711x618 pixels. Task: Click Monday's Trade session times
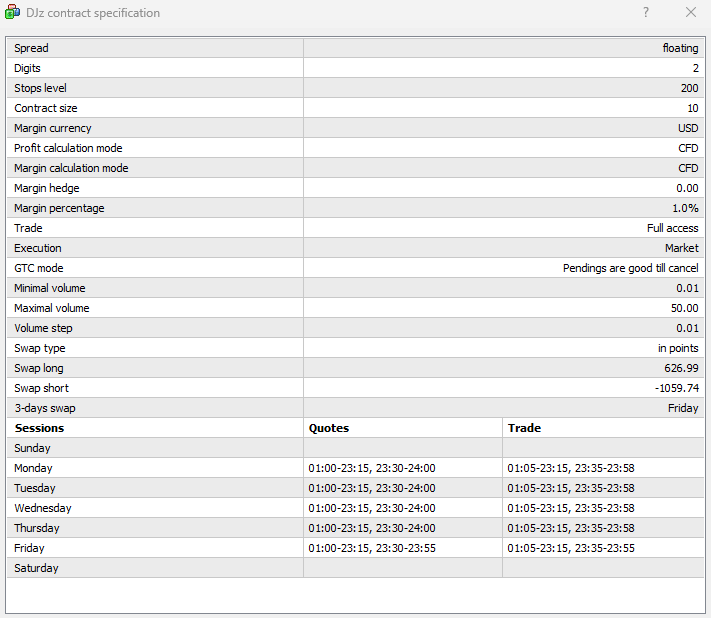[571, 468]
